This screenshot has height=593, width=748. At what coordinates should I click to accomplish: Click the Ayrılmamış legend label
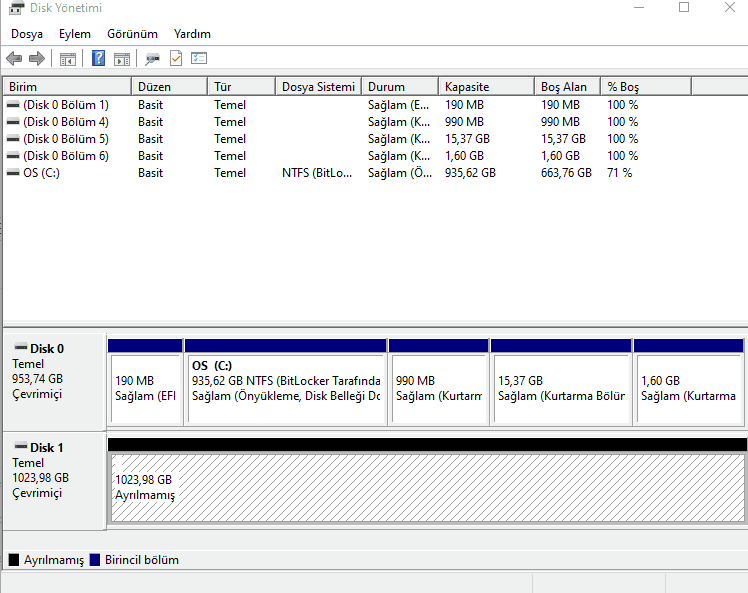54,560
